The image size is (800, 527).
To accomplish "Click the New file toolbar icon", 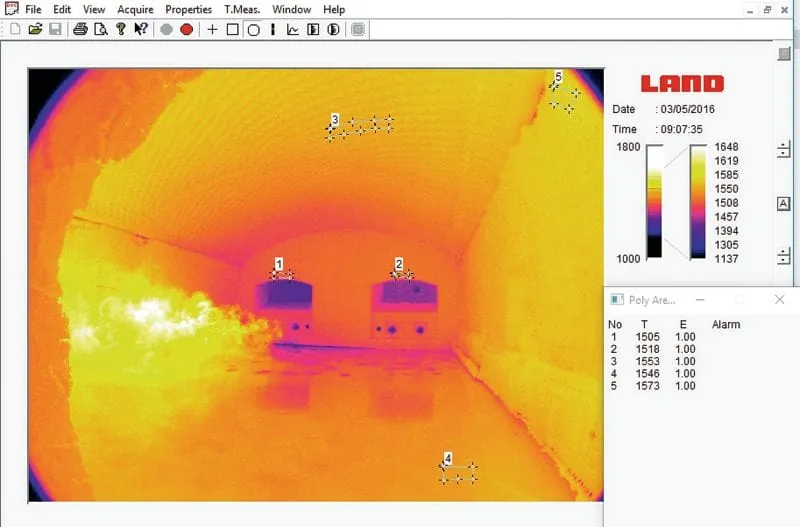I will [x=15, y=29].
